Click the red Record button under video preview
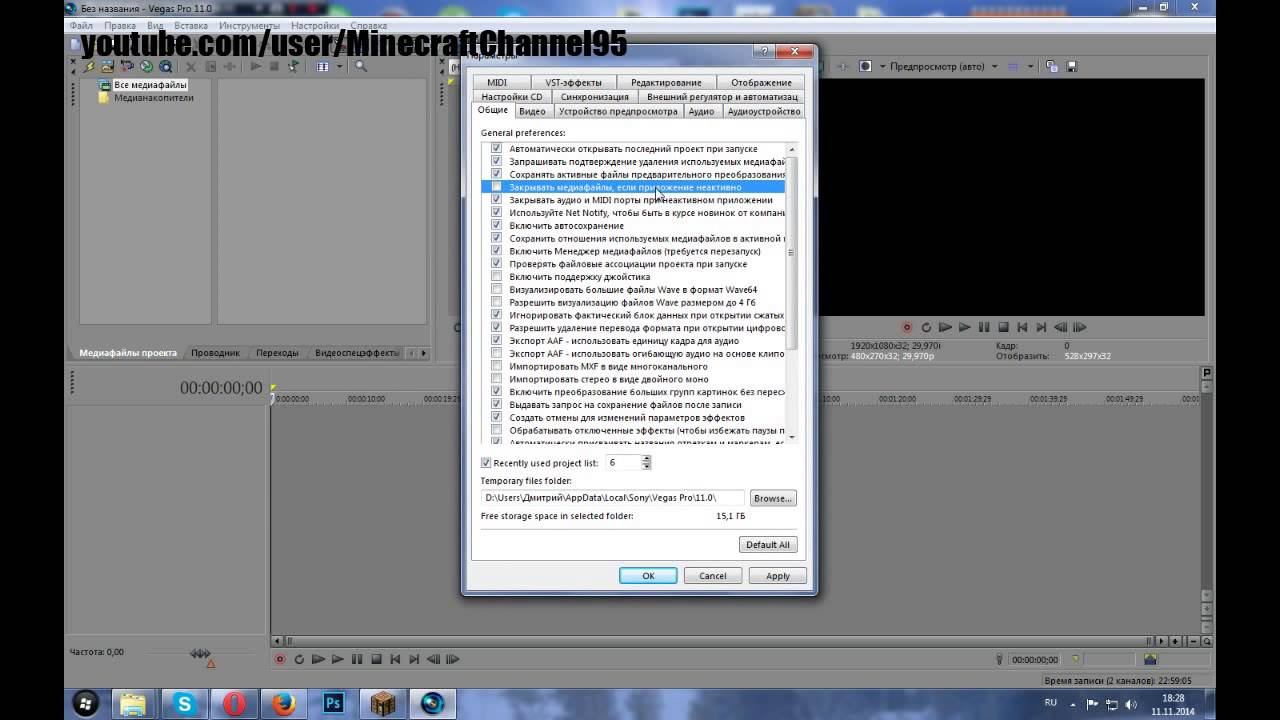Screen dimensions: 1280x720 coord(907,327)
